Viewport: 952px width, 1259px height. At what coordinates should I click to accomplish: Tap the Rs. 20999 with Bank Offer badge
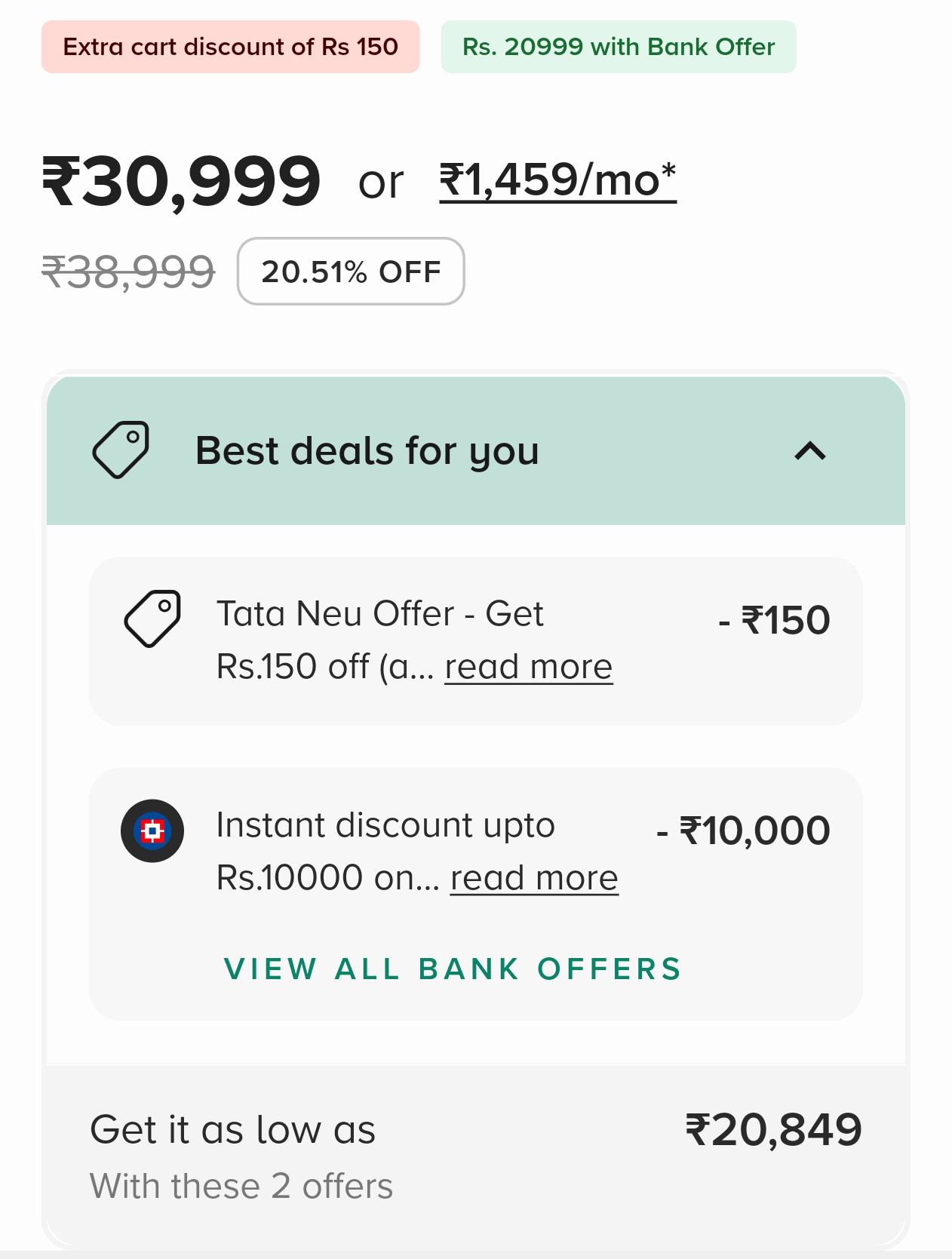(x=619, y=47)
